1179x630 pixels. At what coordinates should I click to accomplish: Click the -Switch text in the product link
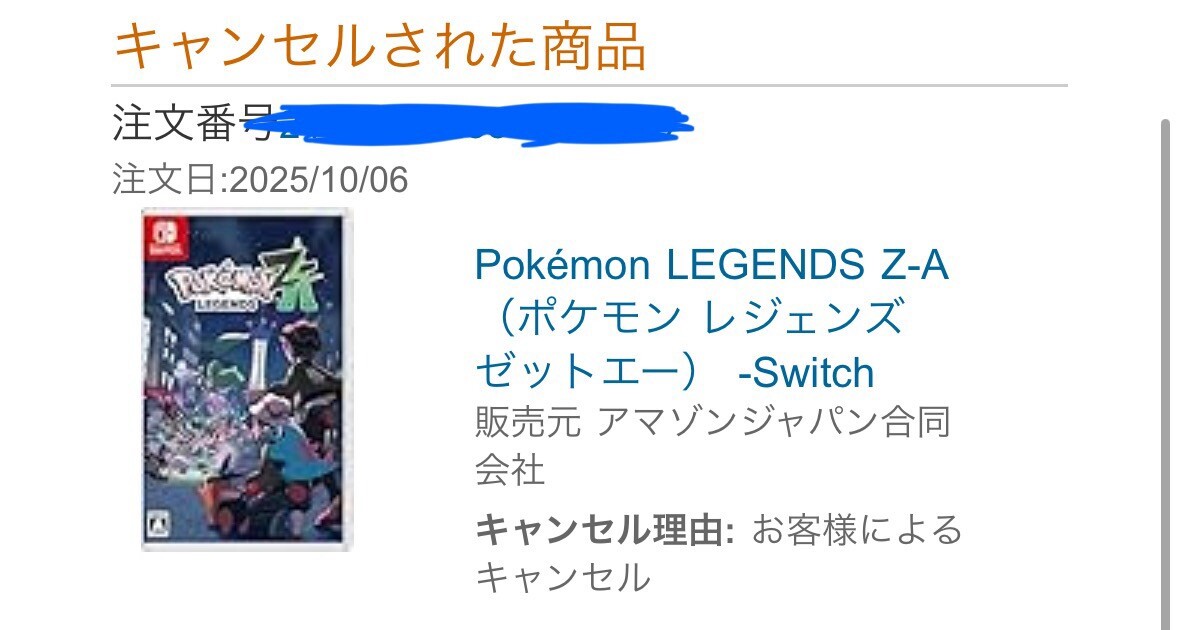click(x=806, y=373)
